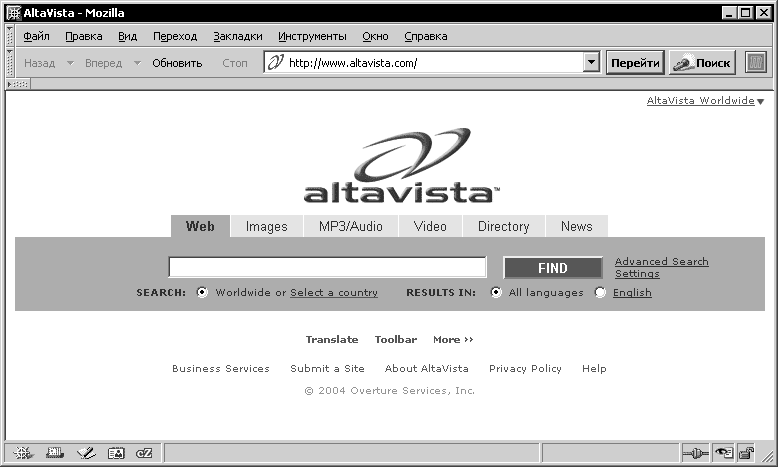Collapse the menu bar grippy

(9, 36)
